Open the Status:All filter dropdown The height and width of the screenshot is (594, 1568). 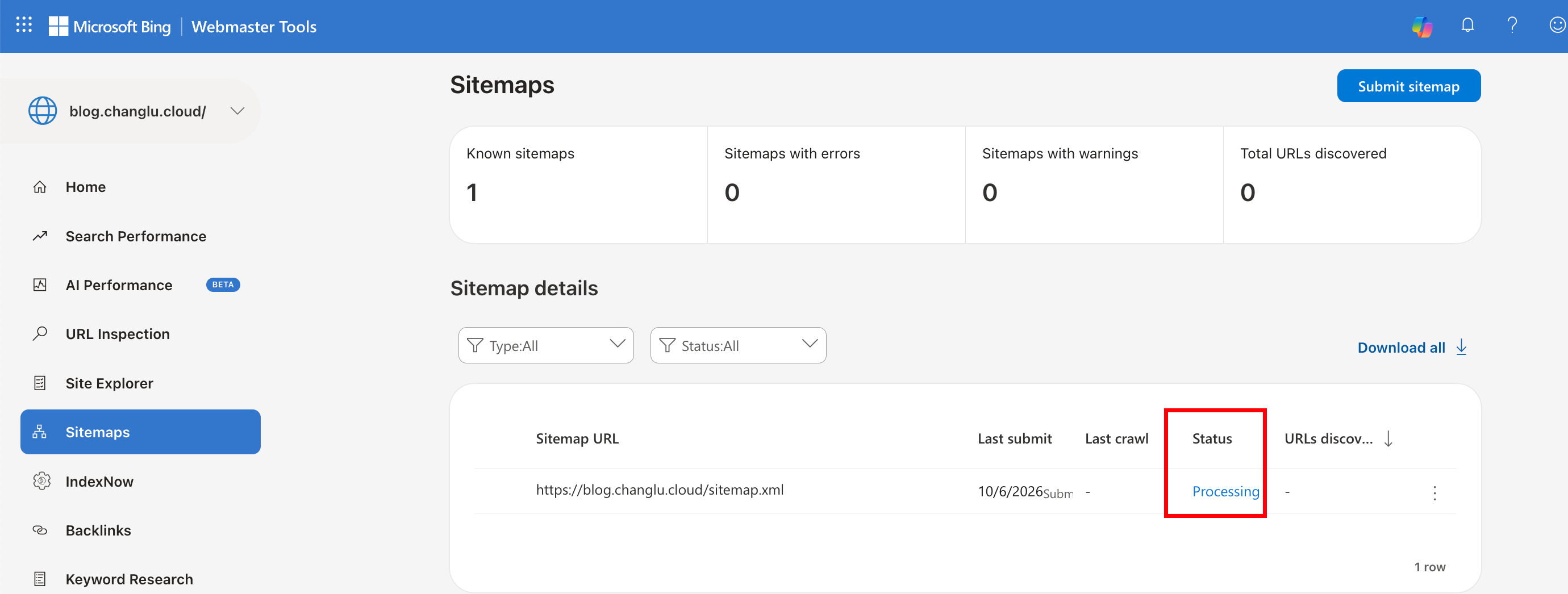click(739, 345)
